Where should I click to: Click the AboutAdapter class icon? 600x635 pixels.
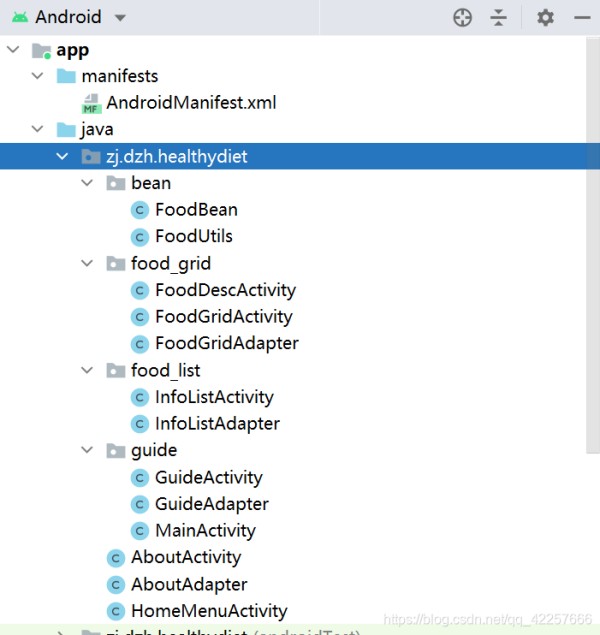click(x=116, y=584)
